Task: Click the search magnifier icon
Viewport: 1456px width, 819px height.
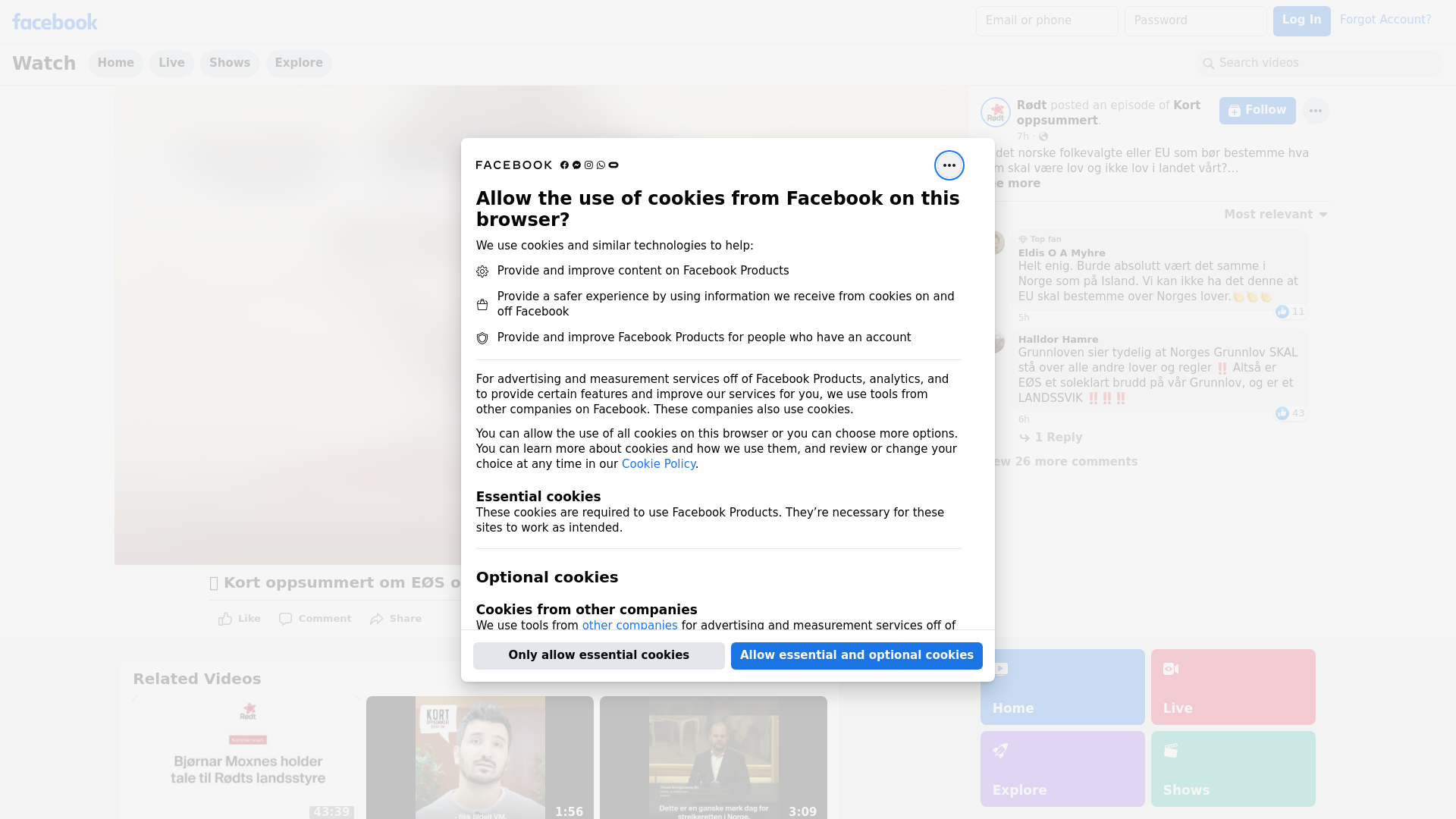Action: [x=1209, y=64]
